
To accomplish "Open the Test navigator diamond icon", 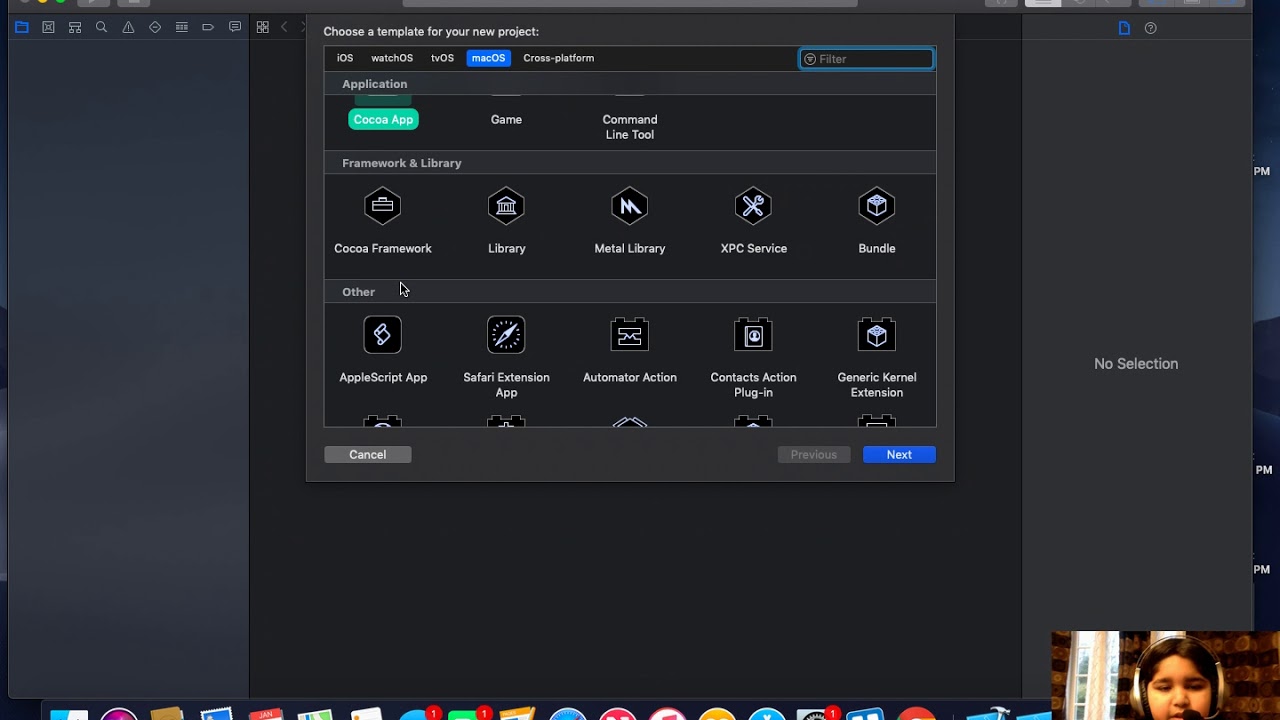I will (155, 27).
